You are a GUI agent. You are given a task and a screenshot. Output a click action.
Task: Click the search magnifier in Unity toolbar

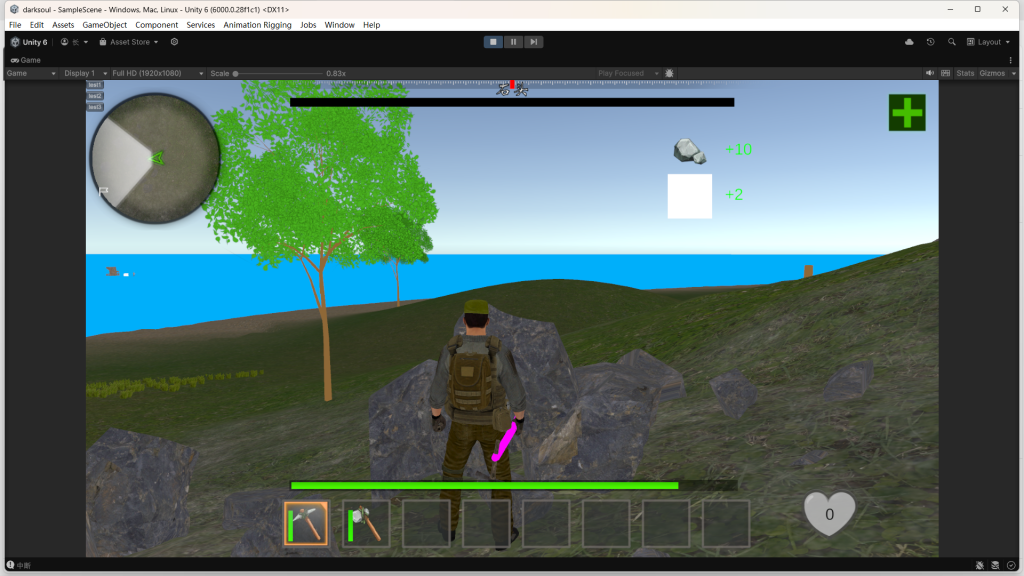952,42
